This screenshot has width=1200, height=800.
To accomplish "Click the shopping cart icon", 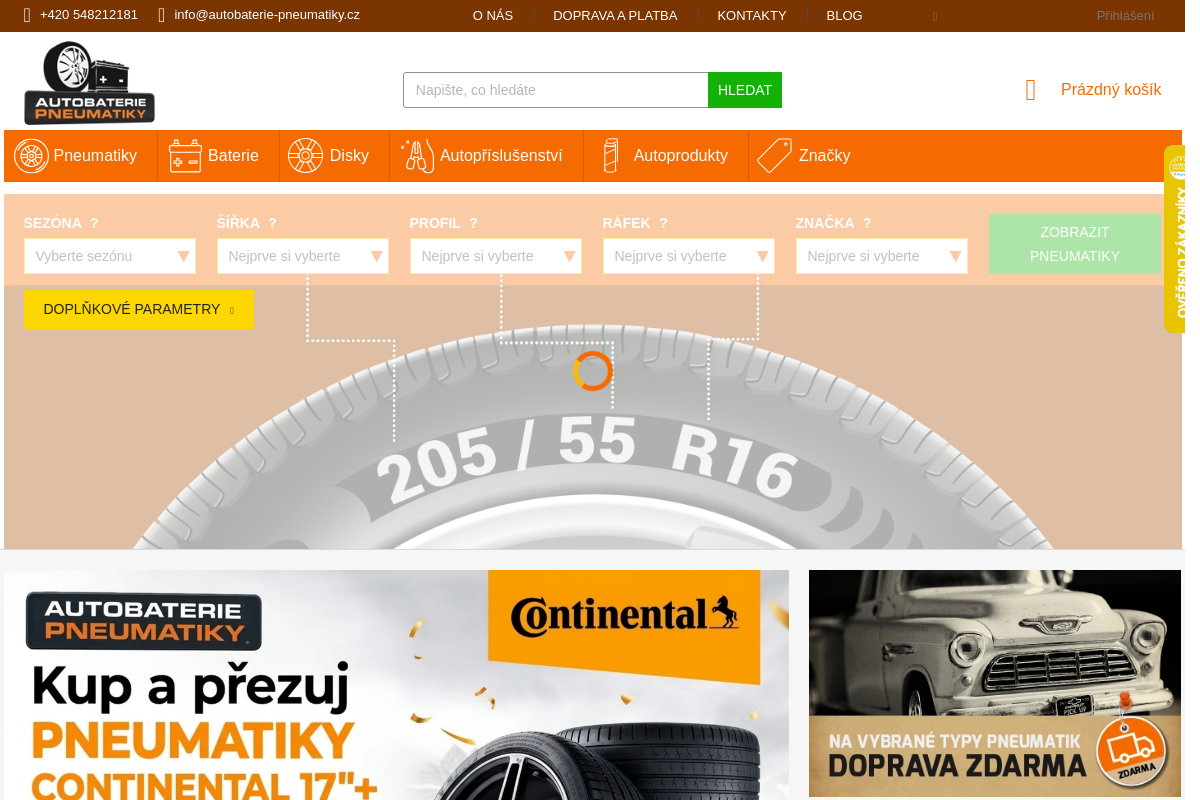I will pos(1031,90).
